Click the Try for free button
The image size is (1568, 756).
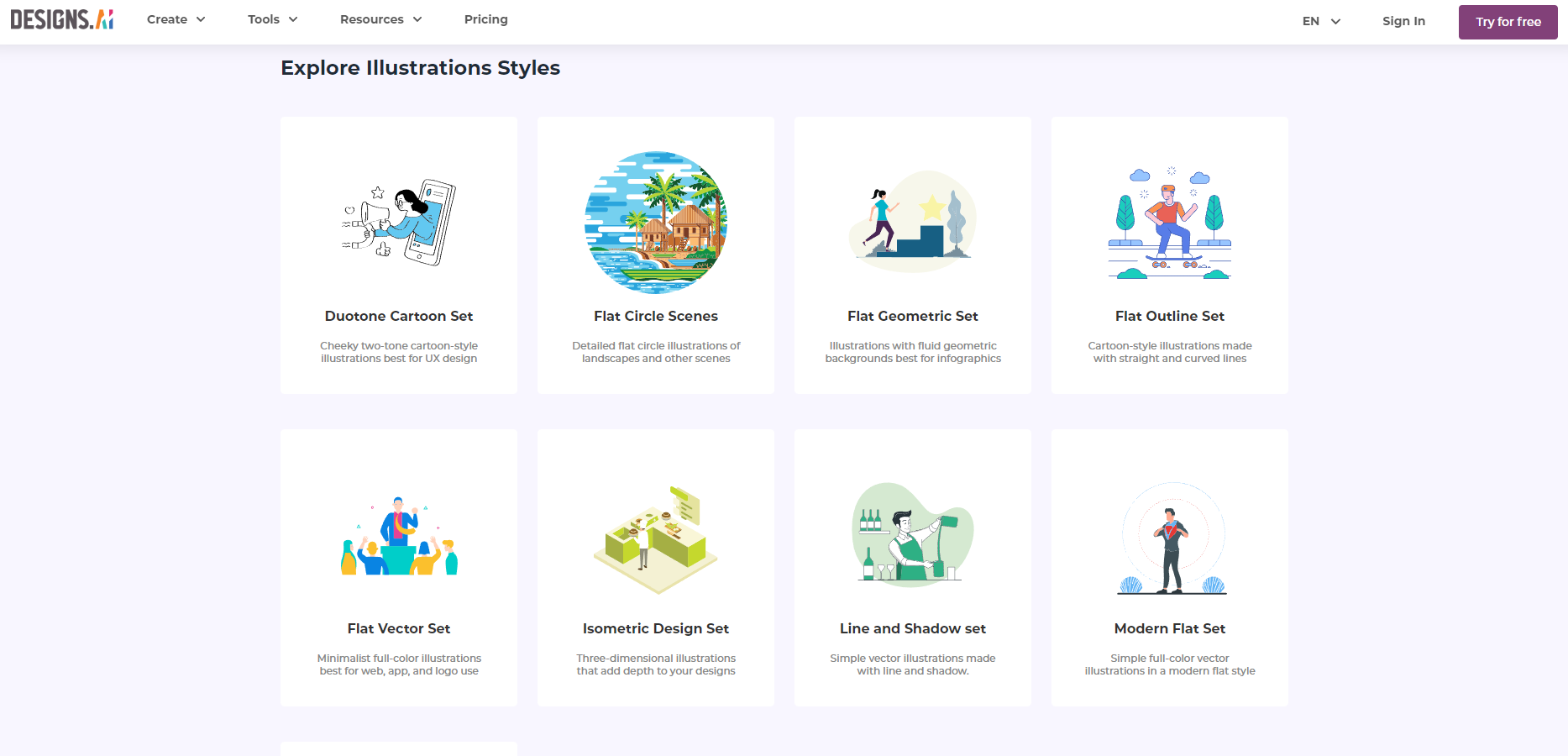tap(1508, 21)
